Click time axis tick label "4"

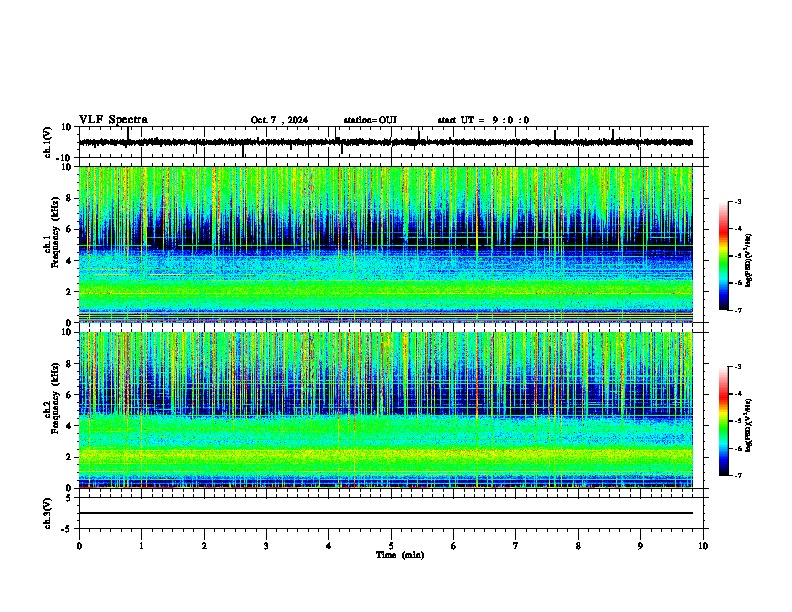pos(329,546)
